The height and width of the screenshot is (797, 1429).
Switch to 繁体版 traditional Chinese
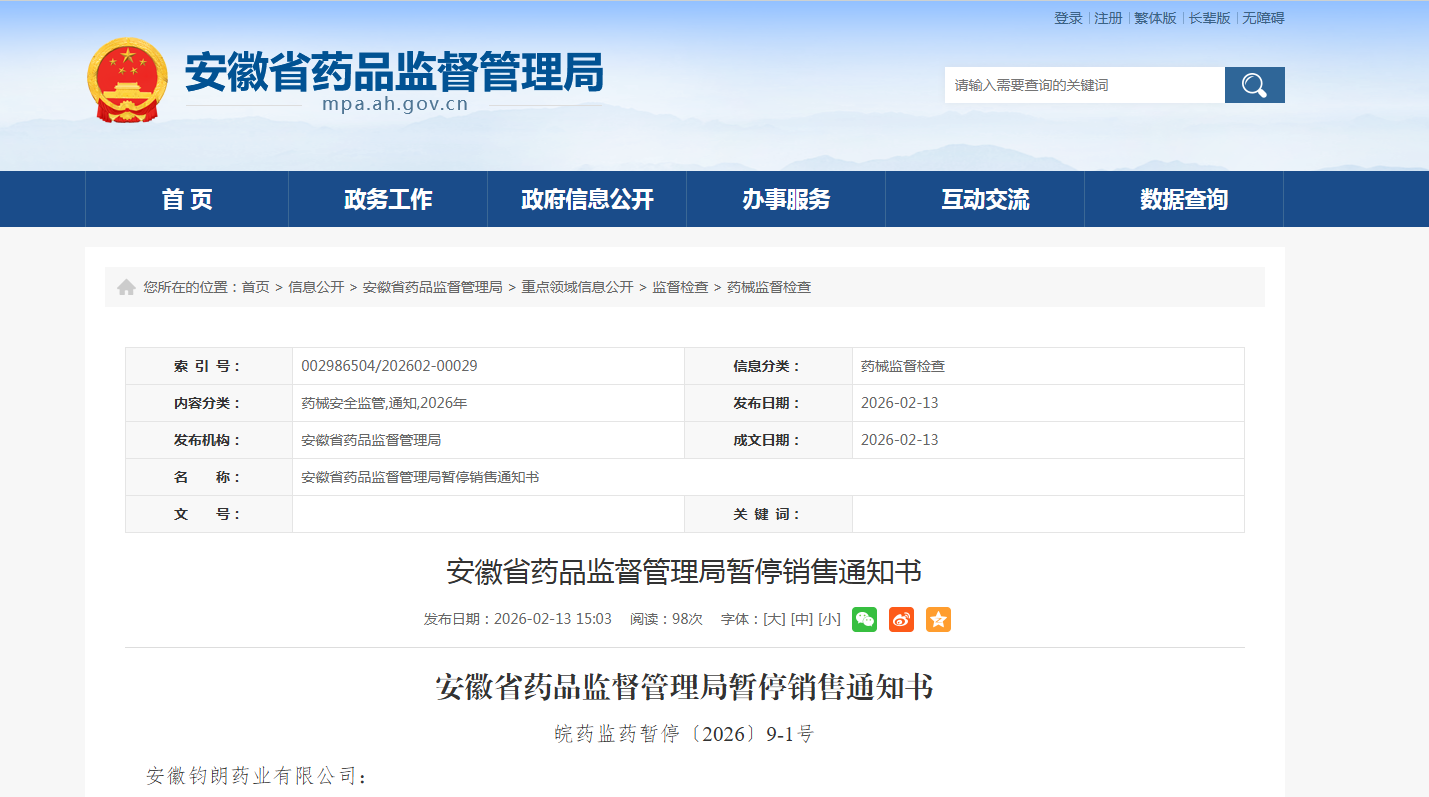[1155, 18]
